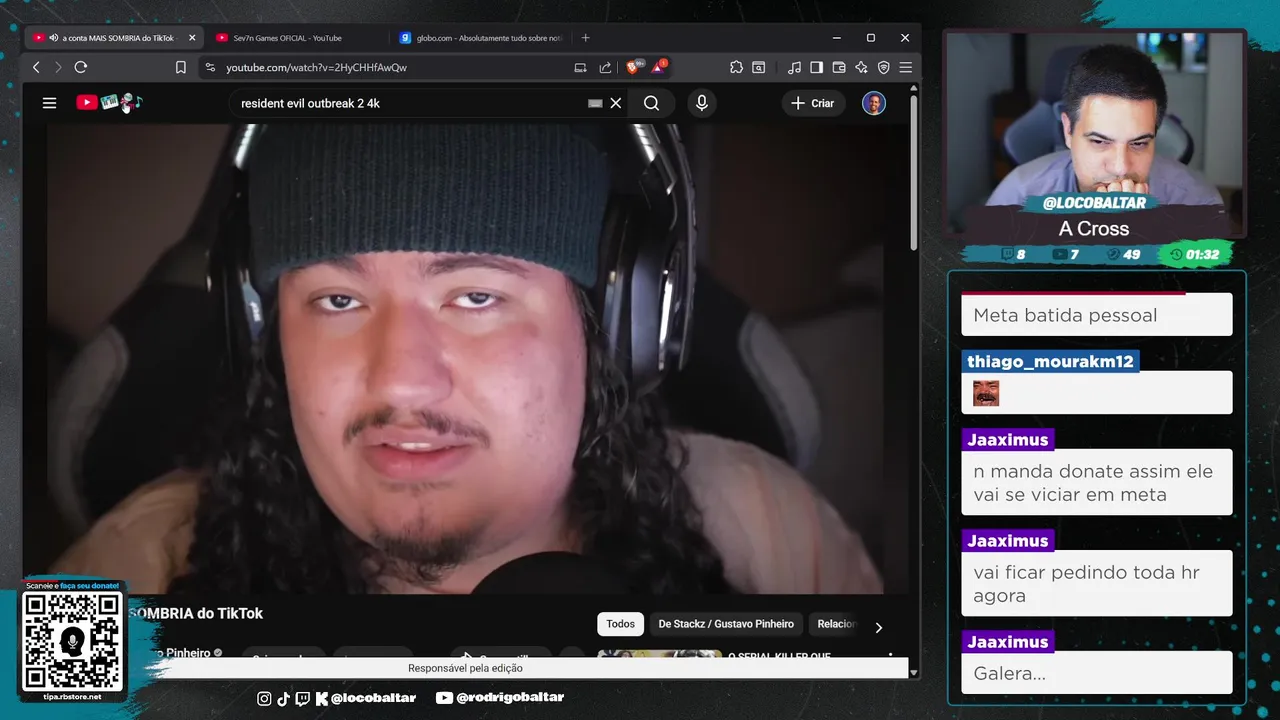Image resolution: width=1280 pixels, height=720 pixels.
Task: Open site settings icon in address bar
Action: [x=209, y=67]
